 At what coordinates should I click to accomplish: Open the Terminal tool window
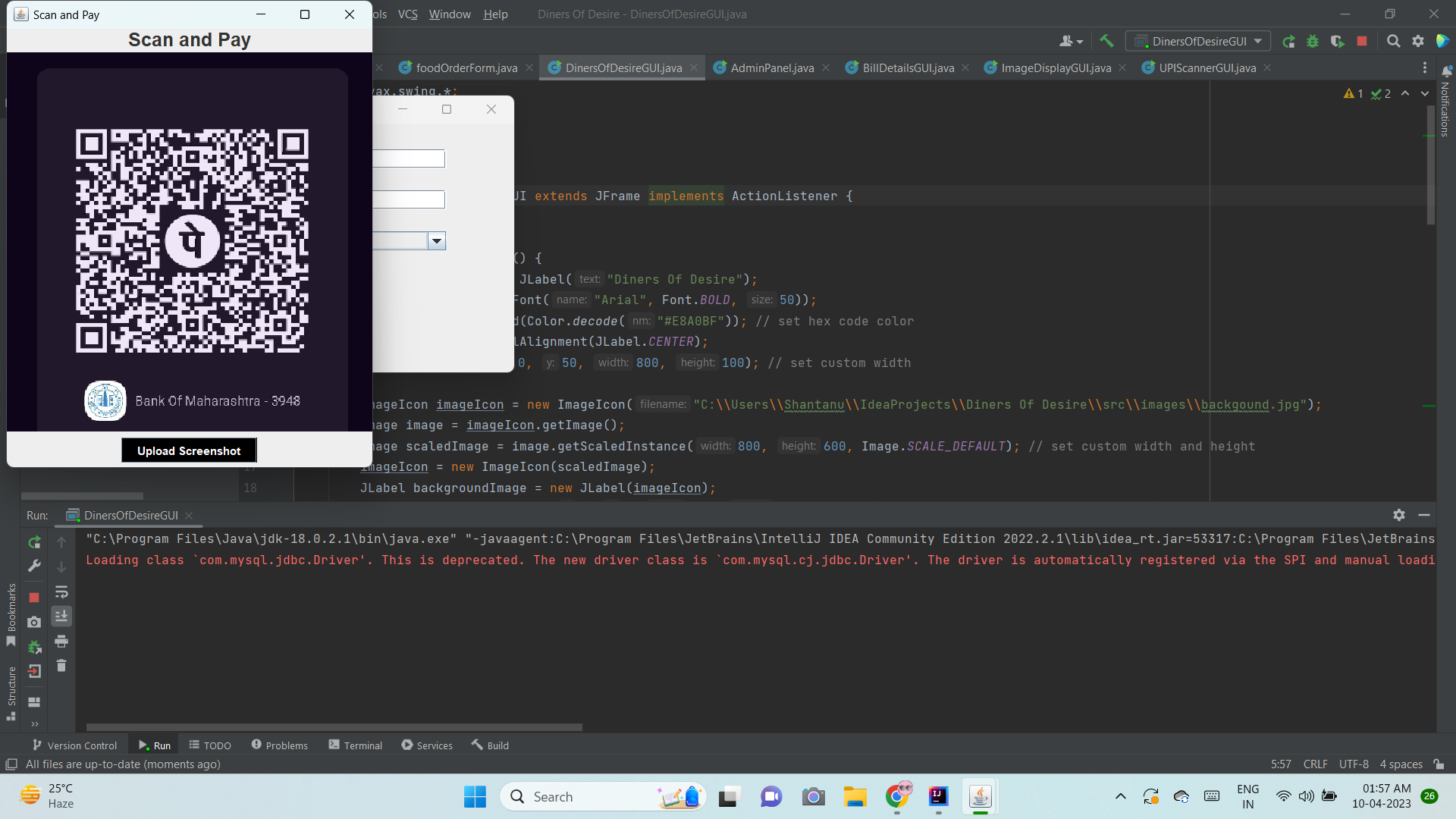pyautogui.click(x=355, y=745)
